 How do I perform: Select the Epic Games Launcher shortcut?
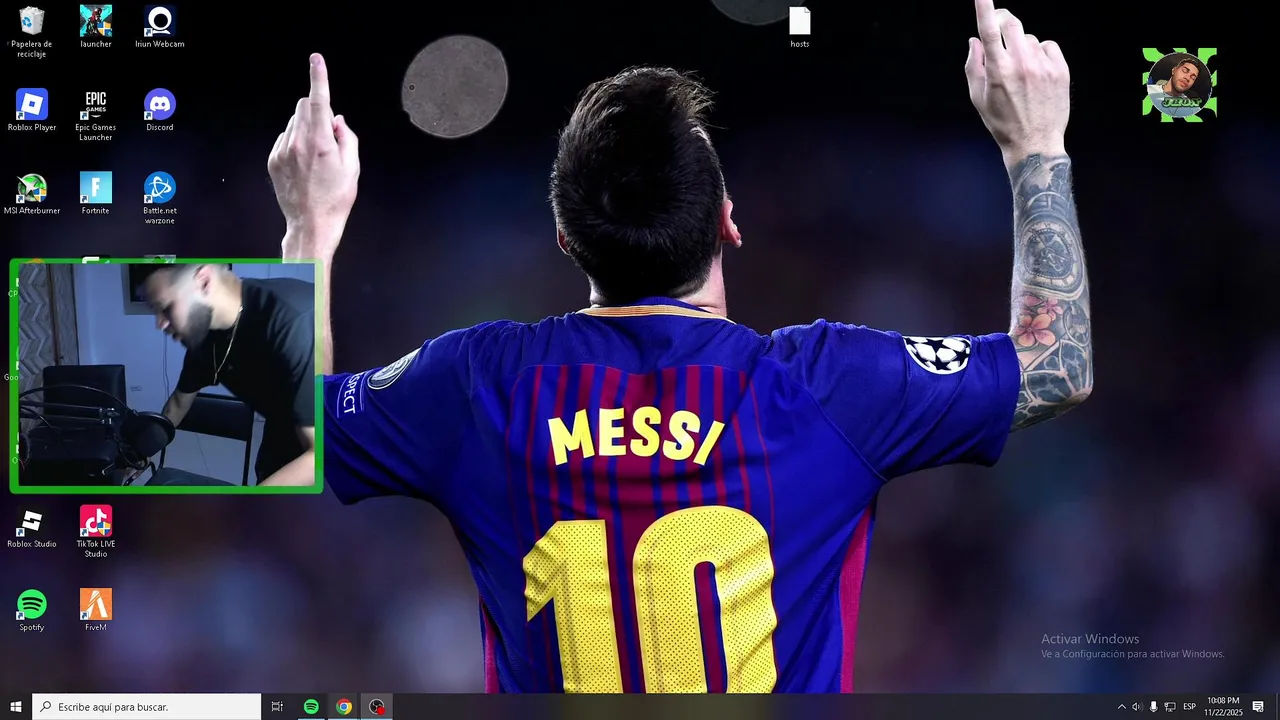coord(96,115)
